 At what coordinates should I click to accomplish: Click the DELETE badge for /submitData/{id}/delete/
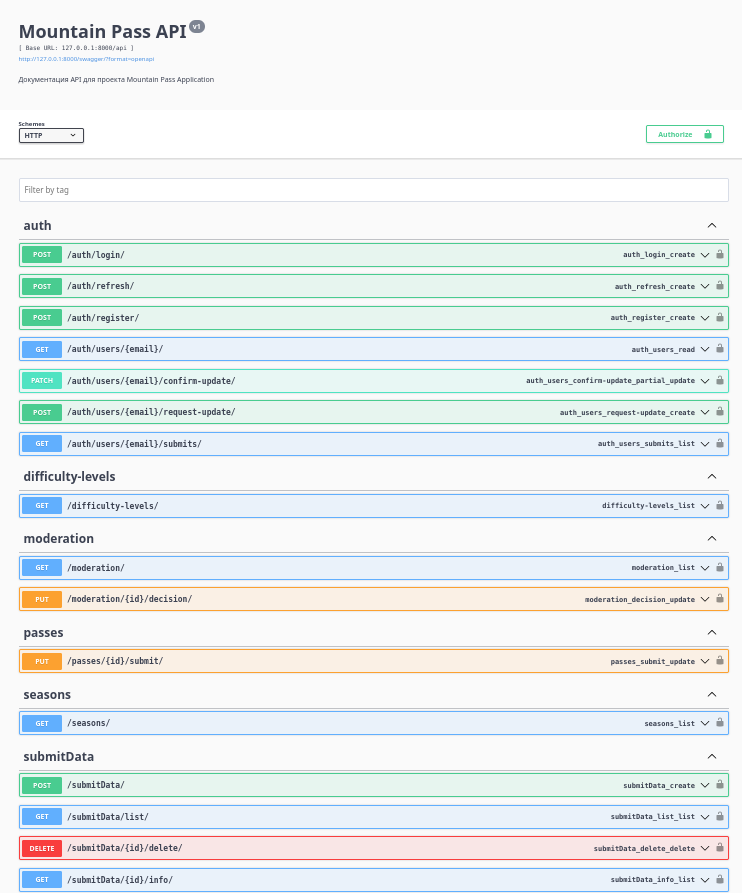42,848
